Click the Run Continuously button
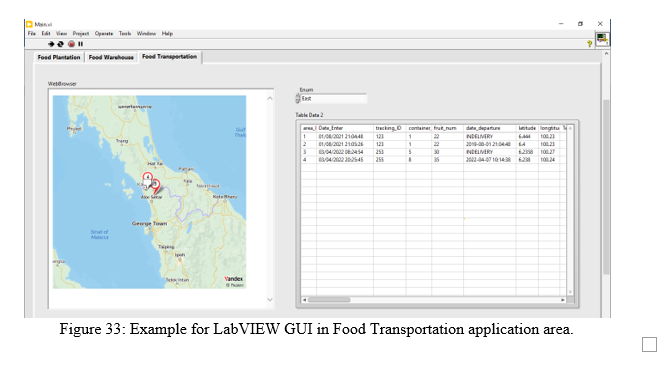 (x=60, y=44)
